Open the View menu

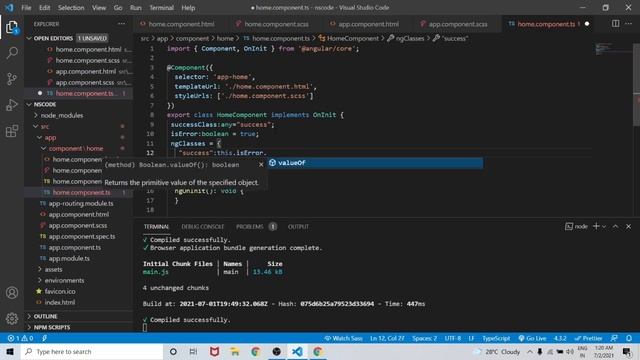click(99, 8)
